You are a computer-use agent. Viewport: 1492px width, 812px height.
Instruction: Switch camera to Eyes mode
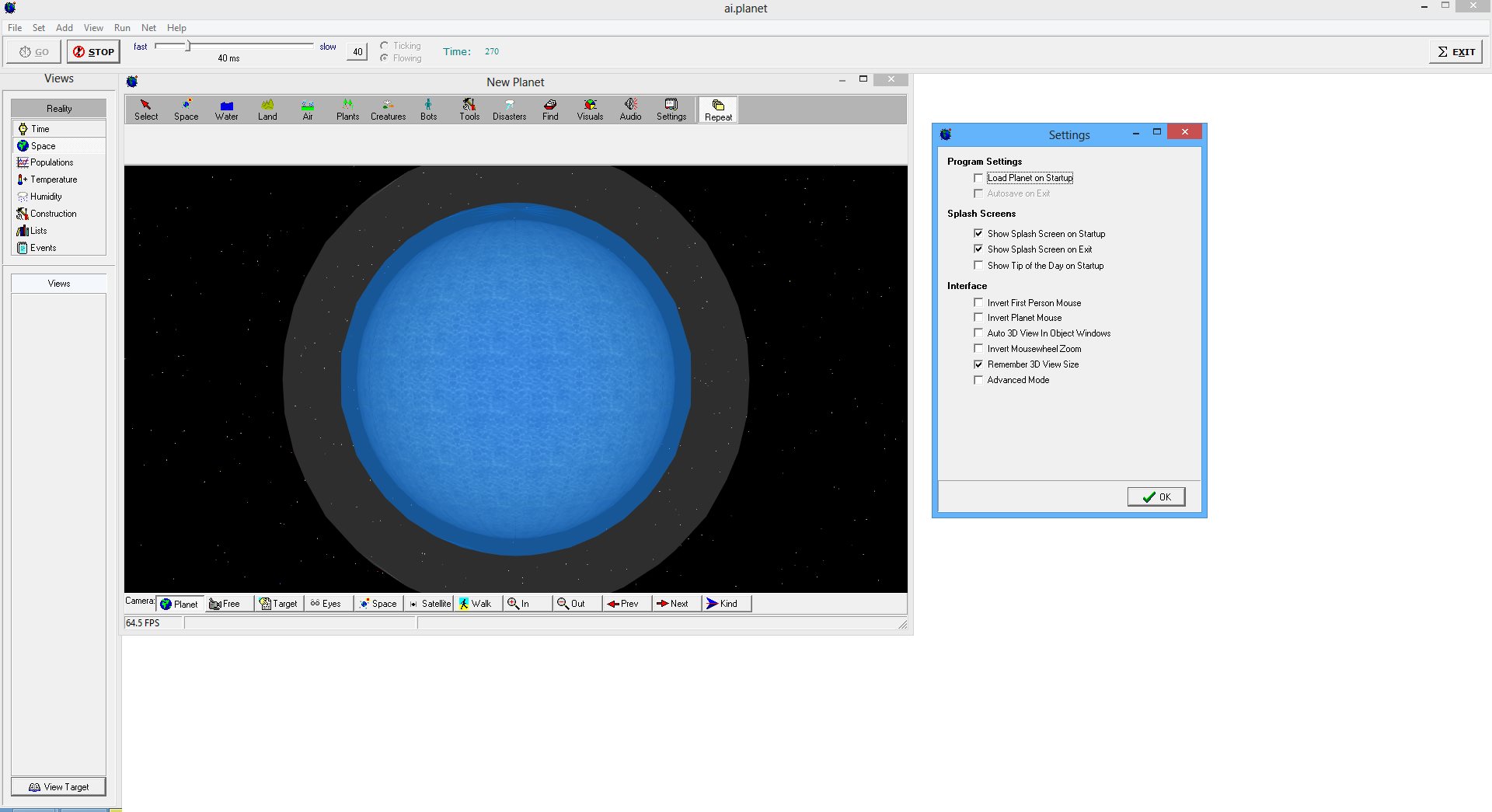coord(329,604)
